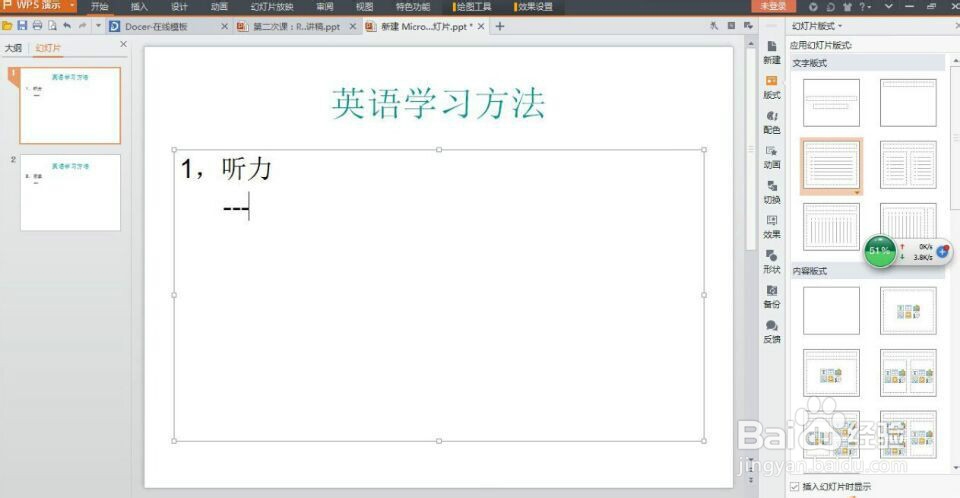Click the 反馈 feedback sidebar icon
The width and height of the screenshot is (960, 498).
pos(771,331)
